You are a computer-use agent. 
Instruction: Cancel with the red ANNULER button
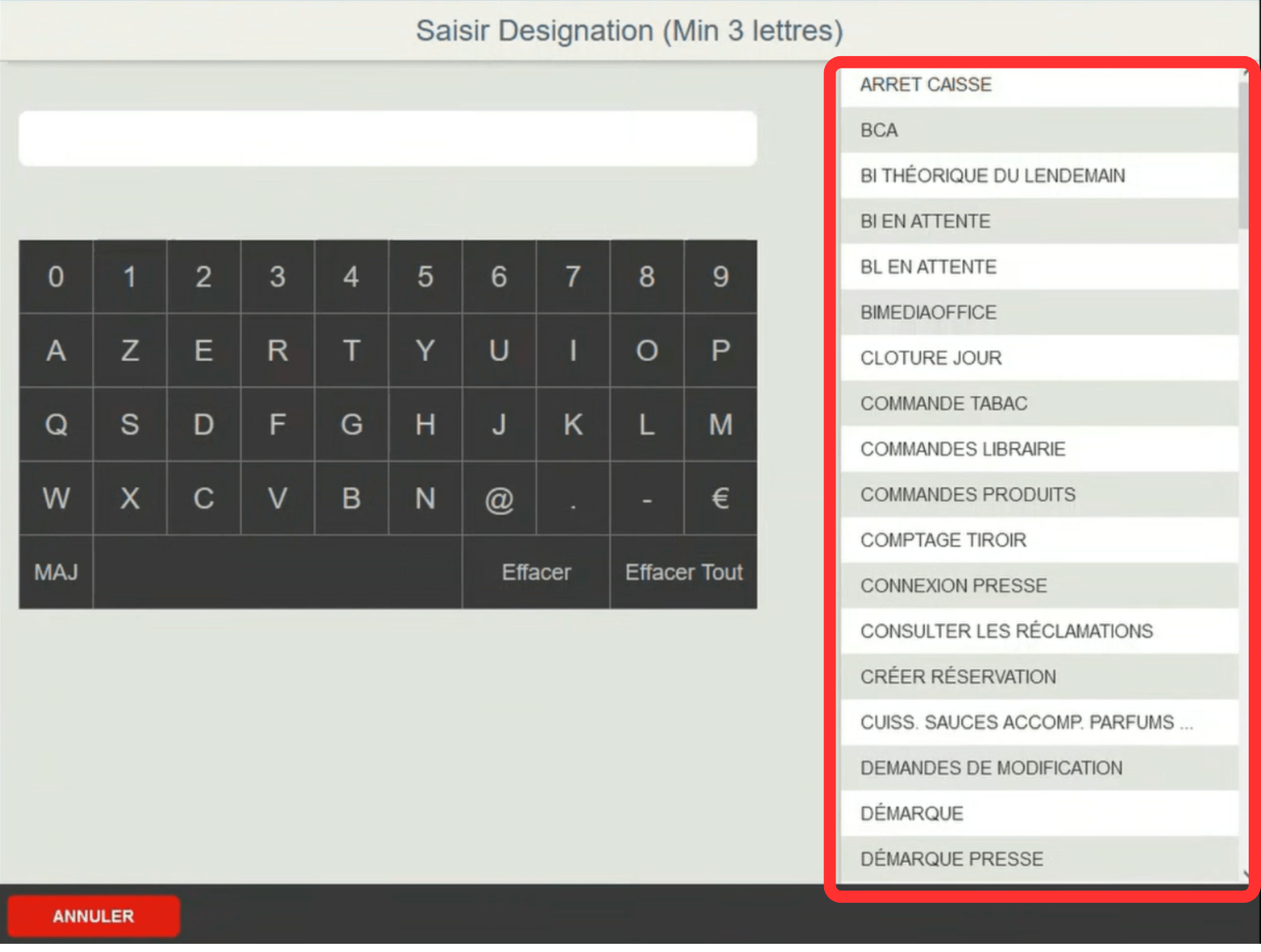pos(94,916)
